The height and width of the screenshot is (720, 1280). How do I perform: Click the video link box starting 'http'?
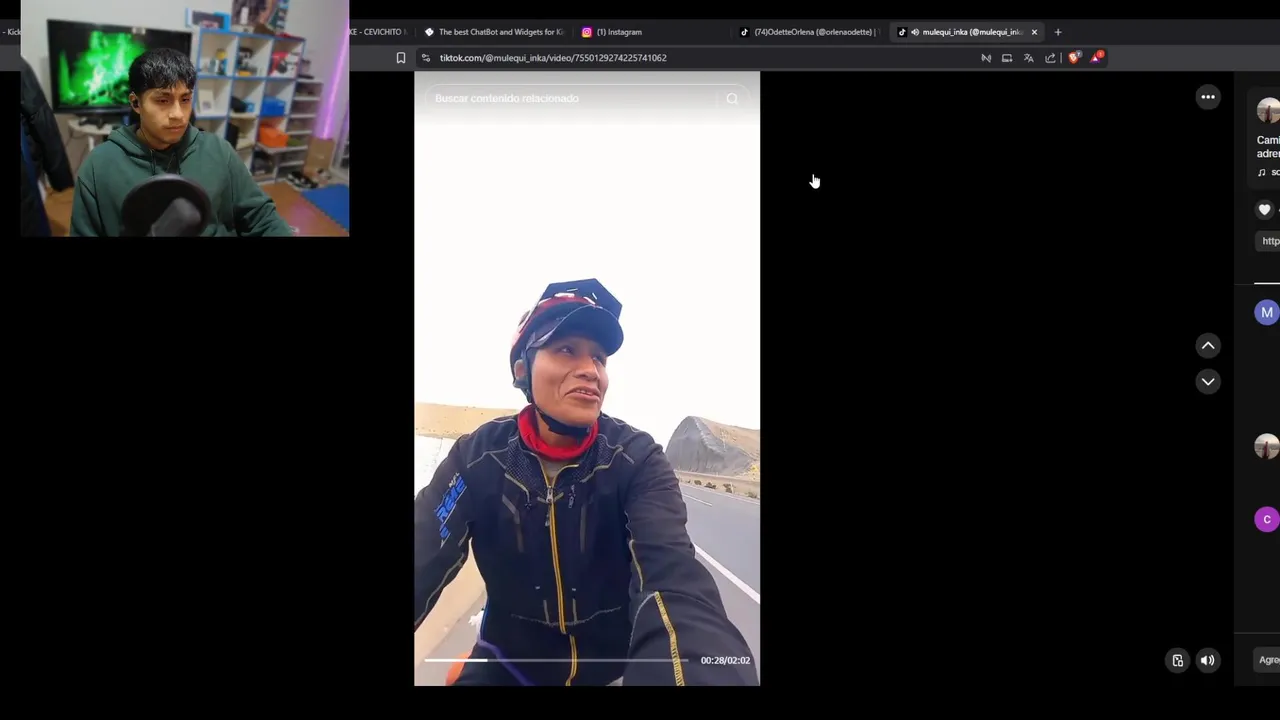pos(1268,241)
